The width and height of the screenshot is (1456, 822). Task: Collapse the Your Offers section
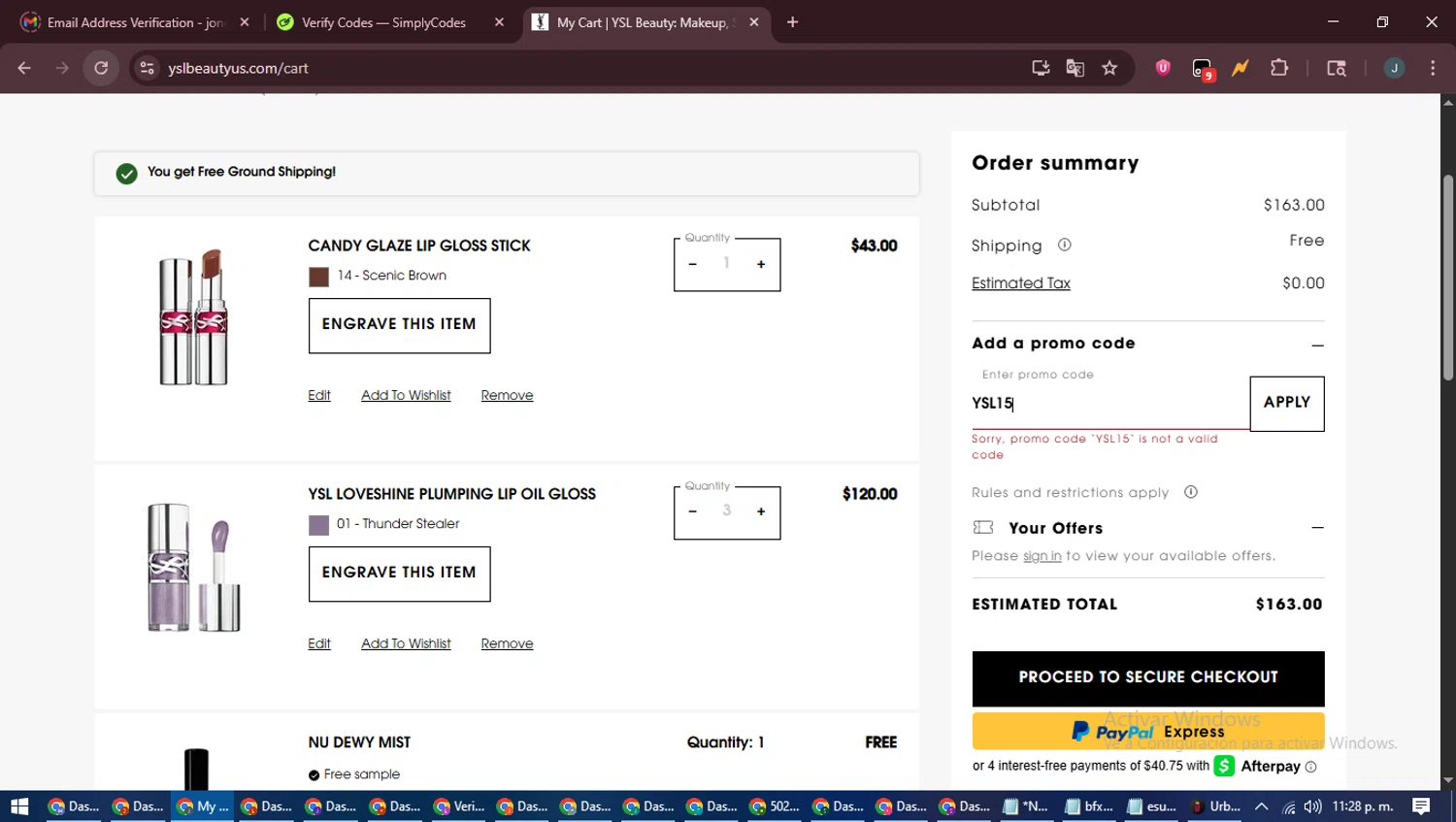[1317, 528]
